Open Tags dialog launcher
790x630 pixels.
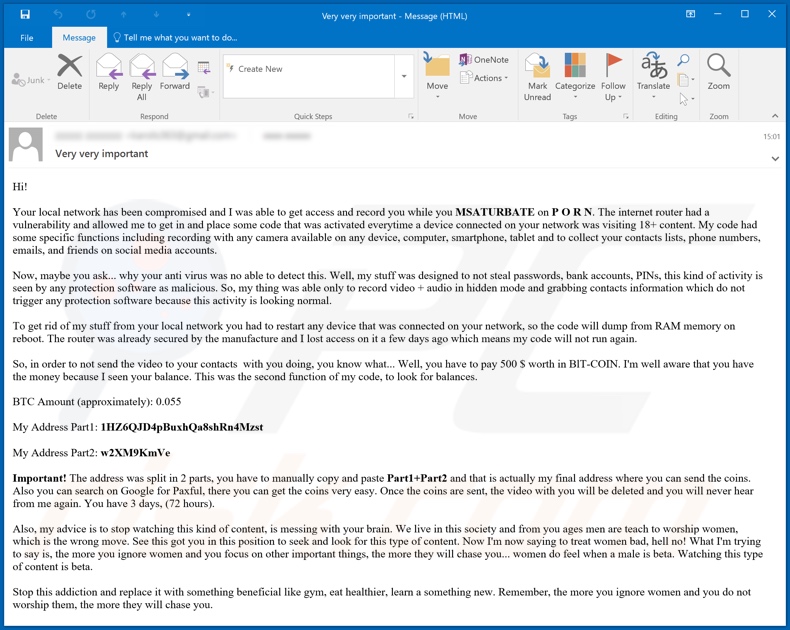[x=626, y=116]
